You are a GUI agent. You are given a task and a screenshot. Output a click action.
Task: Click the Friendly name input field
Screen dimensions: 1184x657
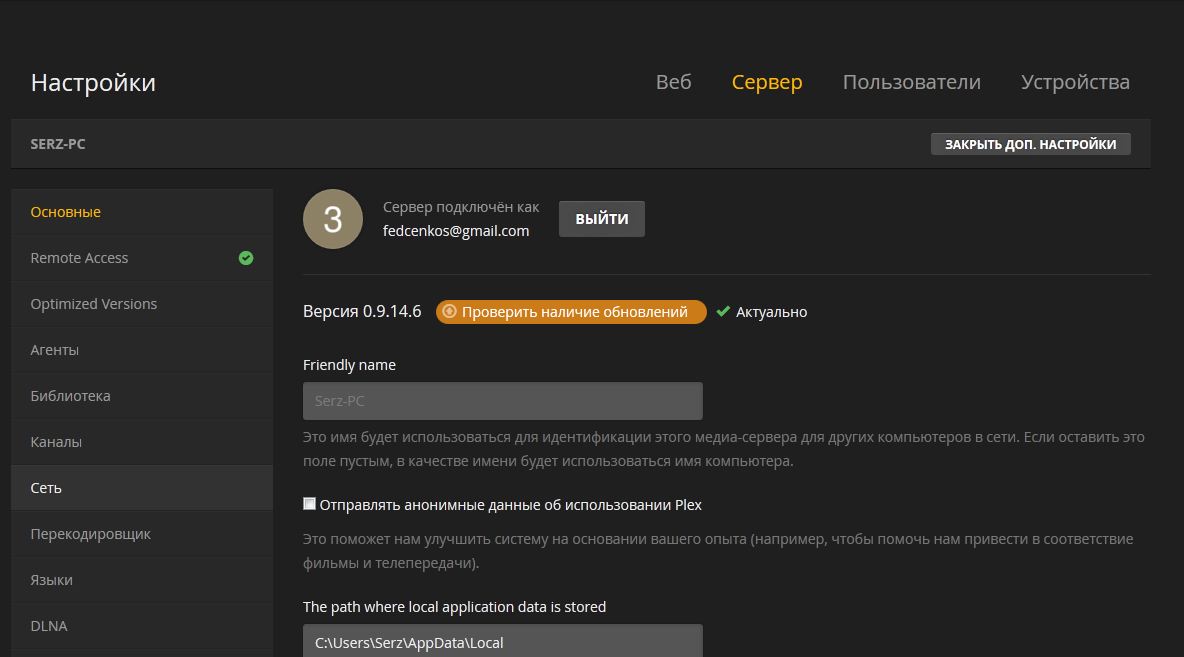point(502,401)
